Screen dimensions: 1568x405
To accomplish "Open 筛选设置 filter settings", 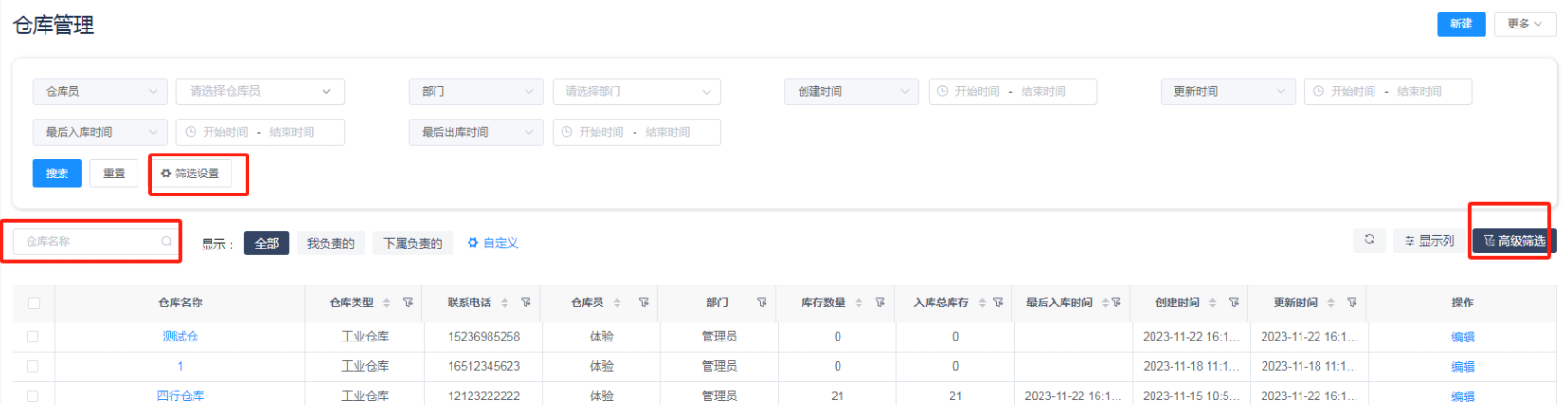I will 191,174.
